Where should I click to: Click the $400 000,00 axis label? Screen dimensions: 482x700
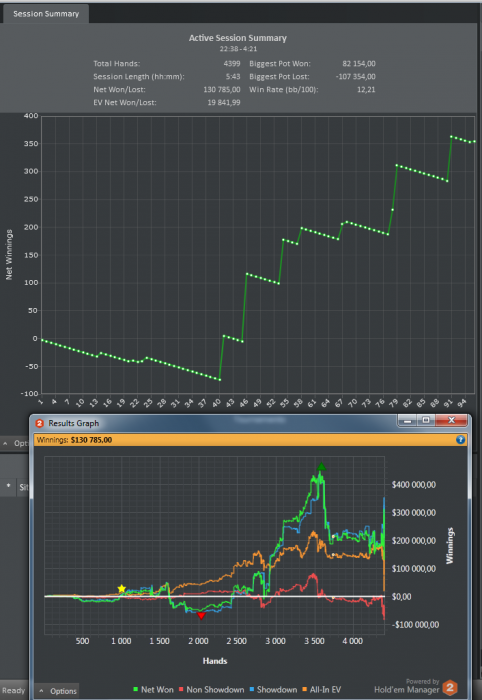pos(414,485)
